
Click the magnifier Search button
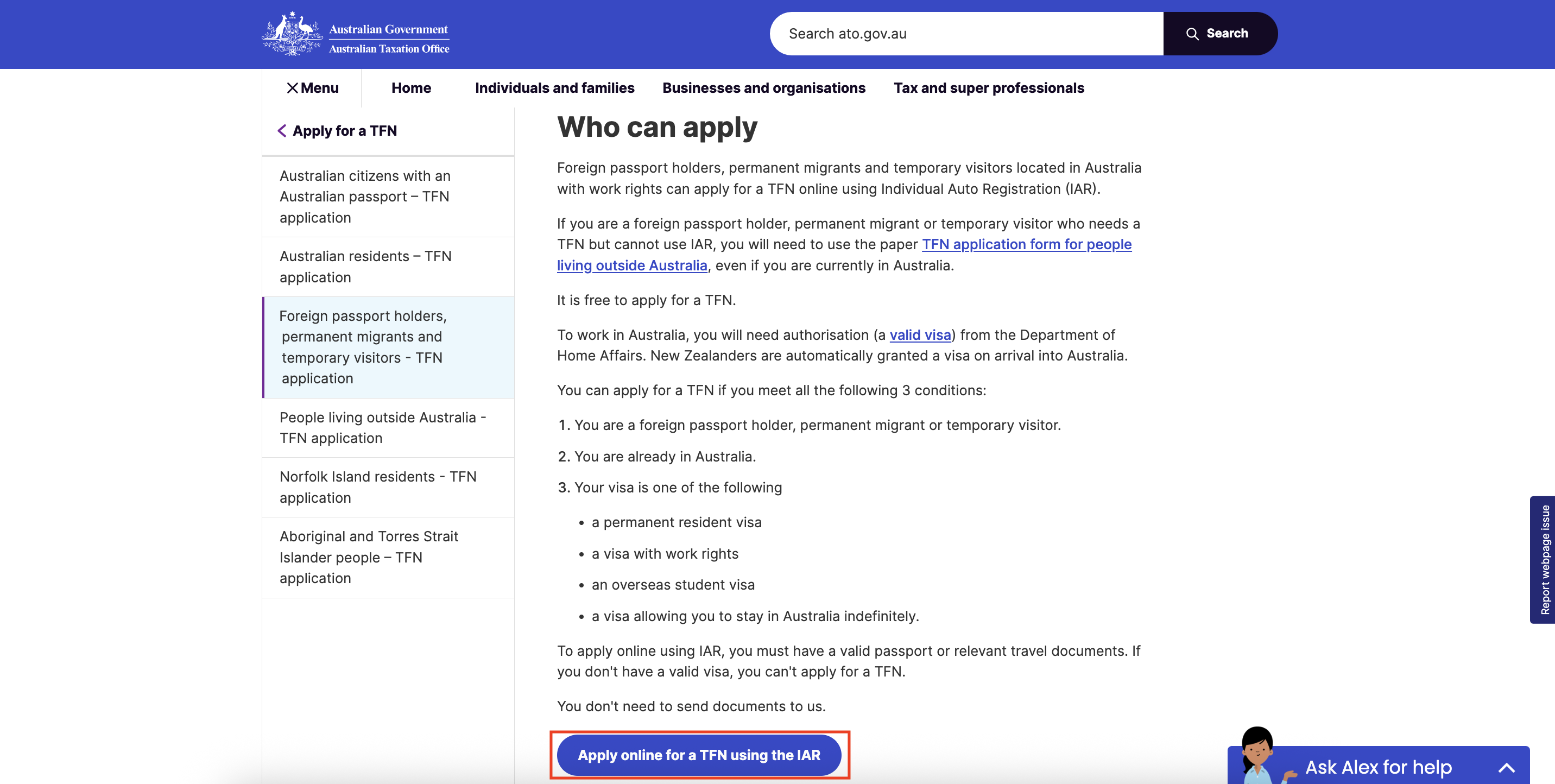pos(1219,34)
